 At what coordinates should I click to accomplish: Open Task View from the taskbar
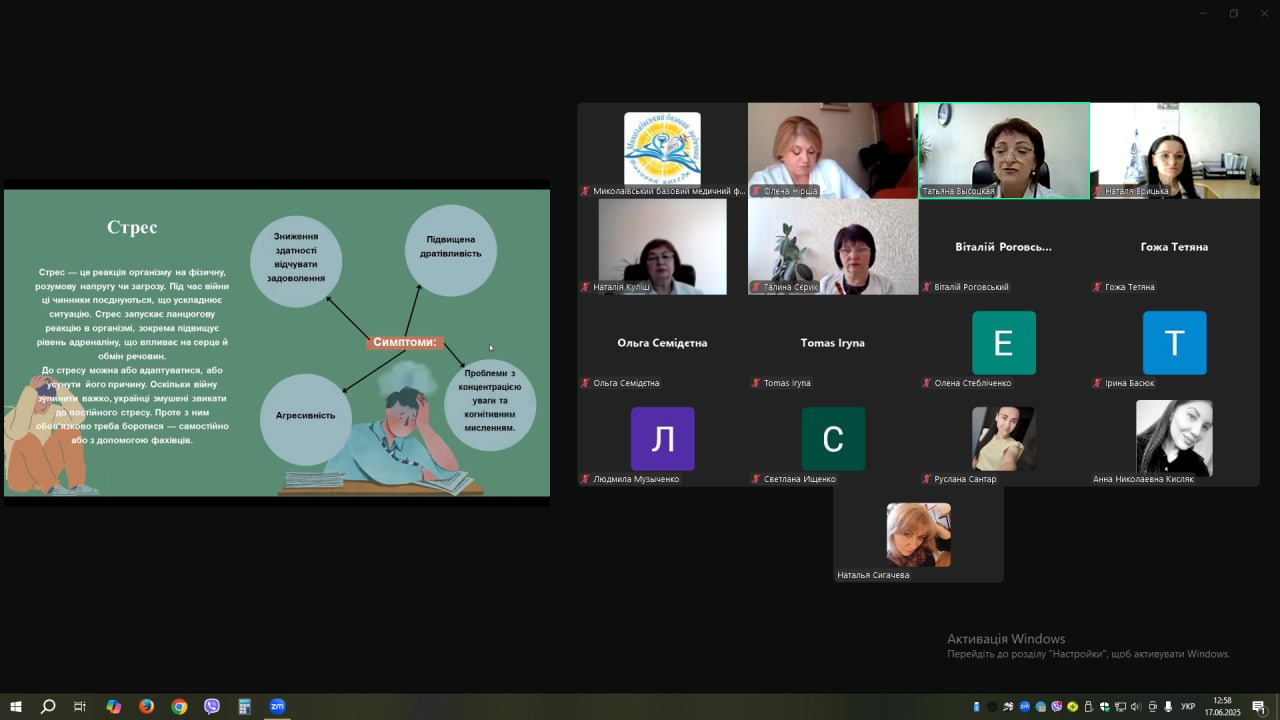pyautogui.click(x=80, y=706)
